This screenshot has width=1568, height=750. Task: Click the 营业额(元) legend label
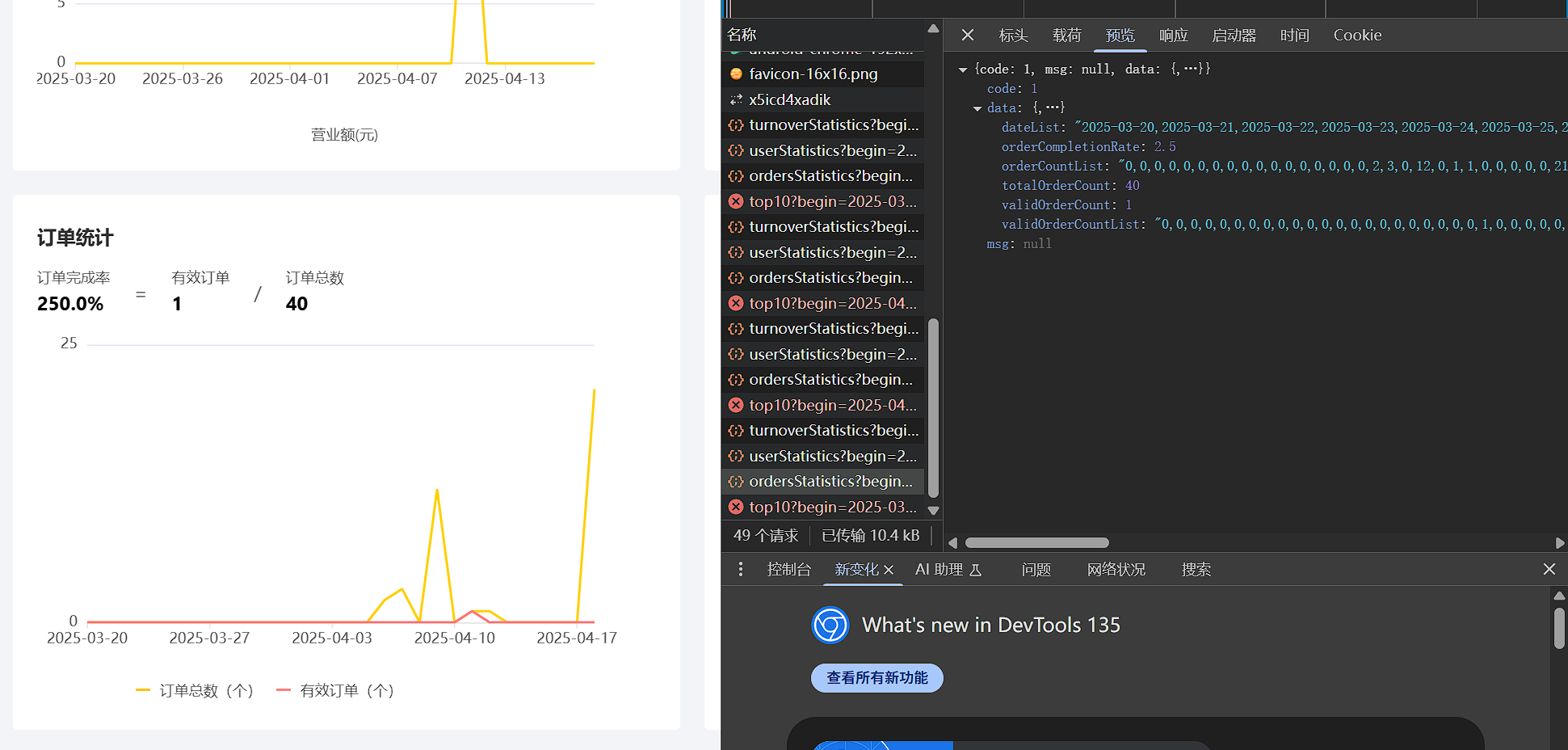tap(345, 135)
